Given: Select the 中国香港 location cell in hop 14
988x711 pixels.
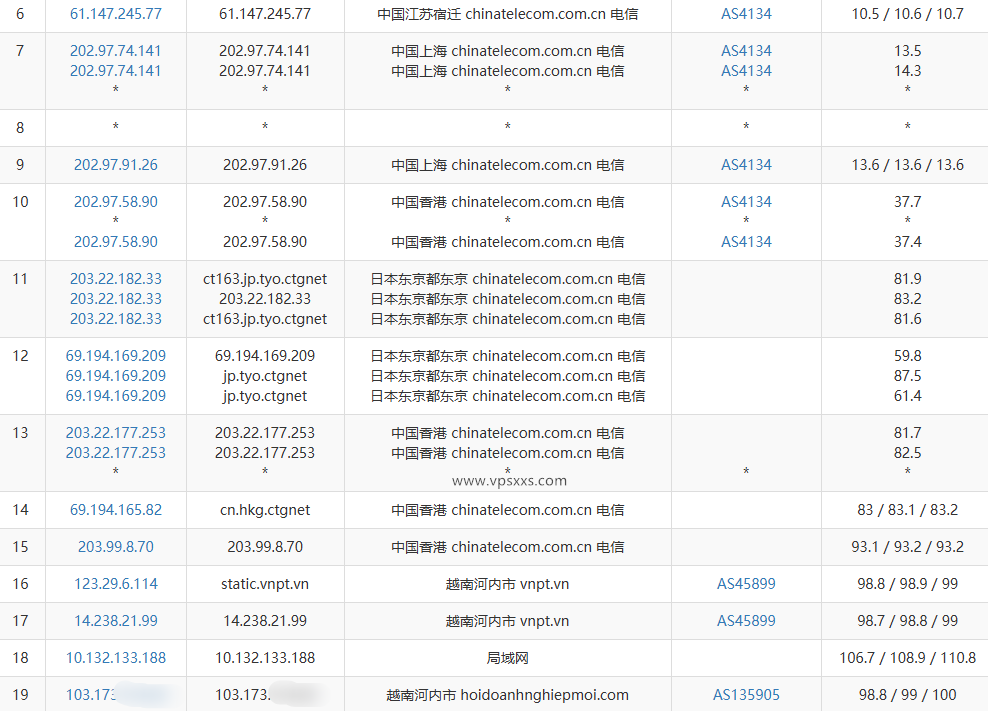Looking at the screenshot, I should 507,510.
